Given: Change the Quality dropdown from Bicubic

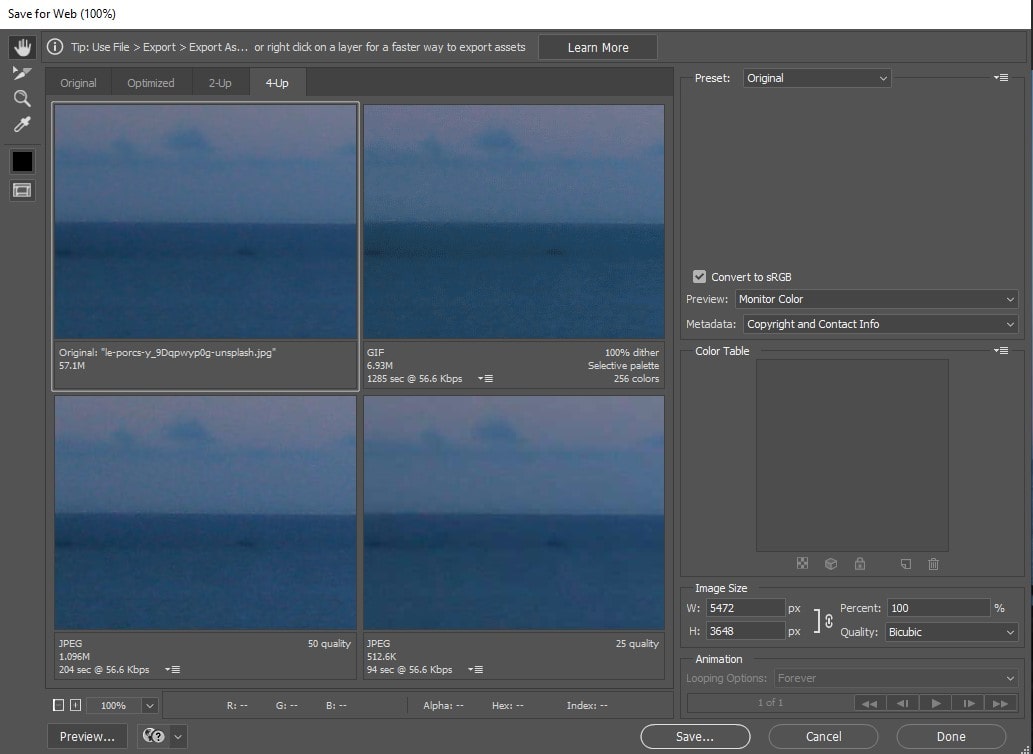Looking at the screenshot, I should click(950, 631).
